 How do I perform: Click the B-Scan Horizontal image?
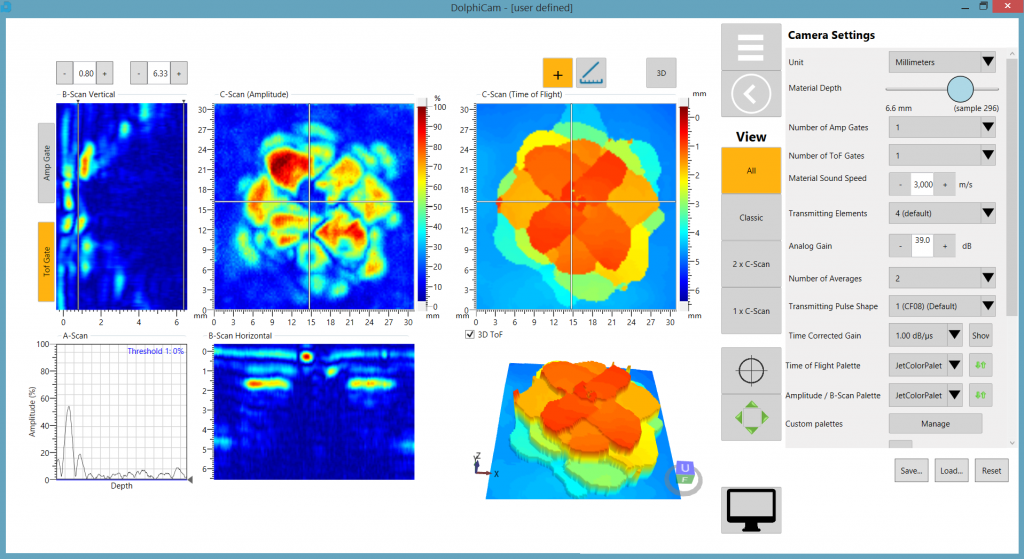coord(314,412)
